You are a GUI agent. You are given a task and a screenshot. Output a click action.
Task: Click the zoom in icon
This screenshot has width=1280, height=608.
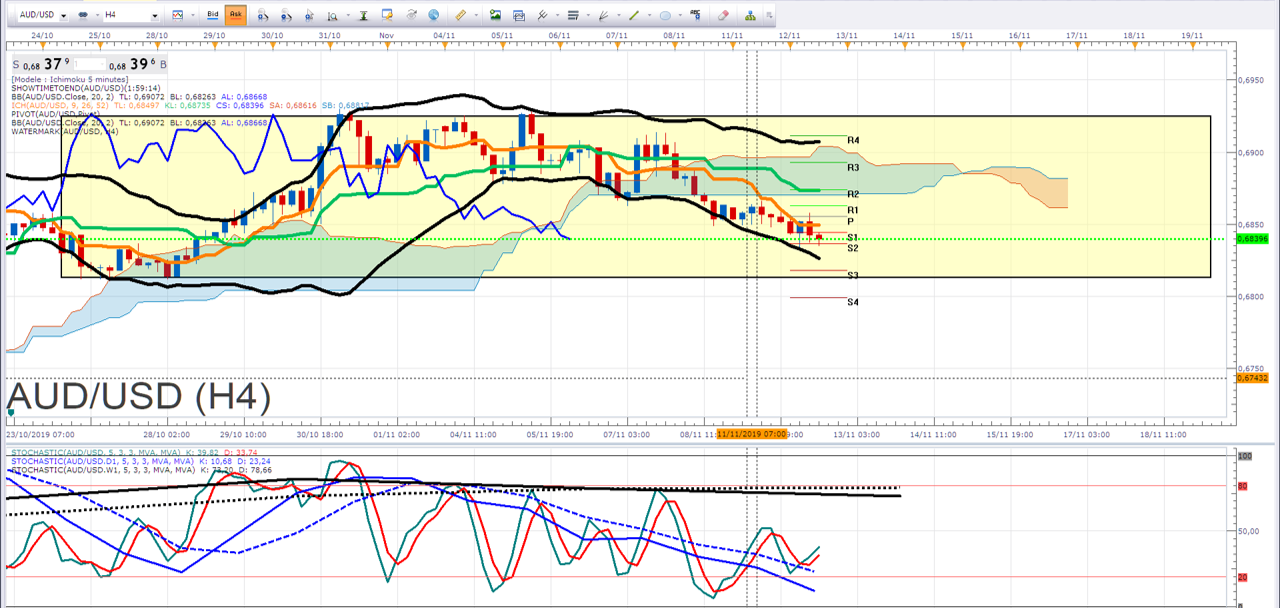pyautogui.click(x=263, y=15)
